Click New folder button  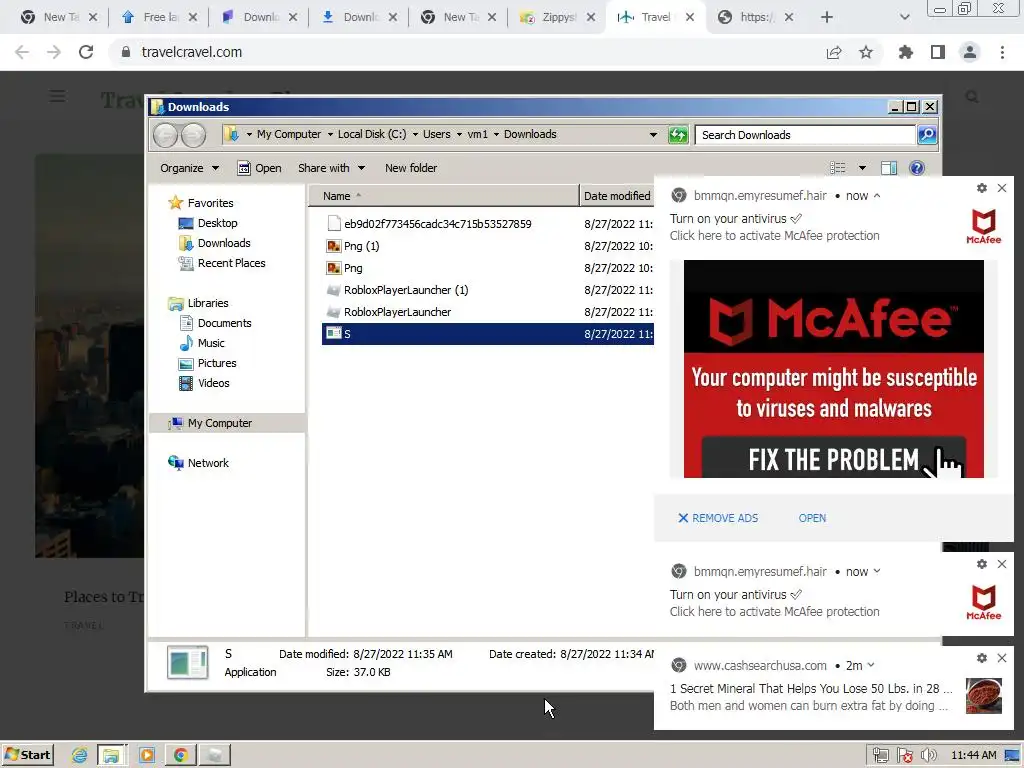click(411, 168)
